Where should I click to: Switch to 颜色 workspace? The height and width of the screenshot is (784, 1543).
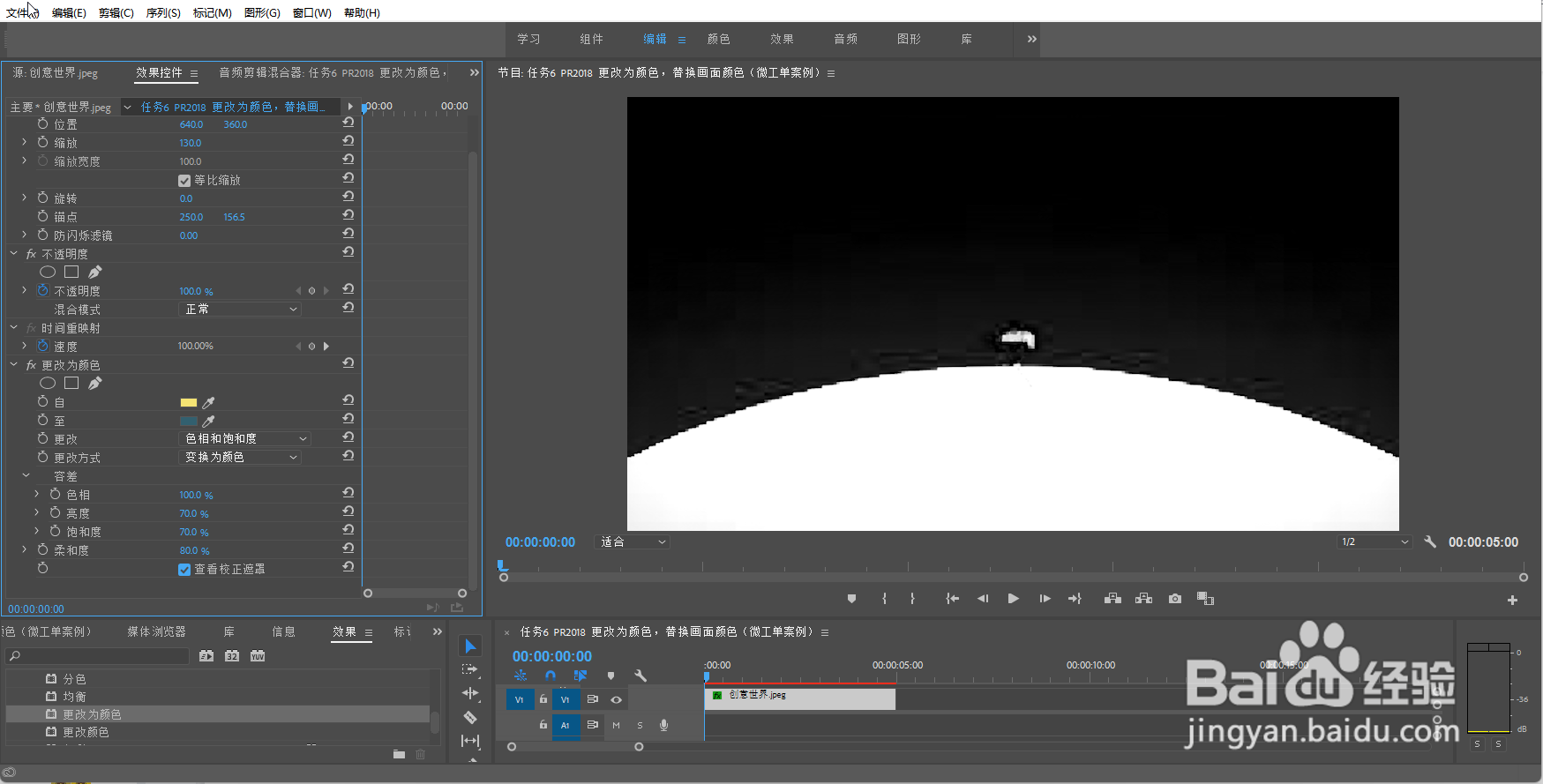pos(719,39)
